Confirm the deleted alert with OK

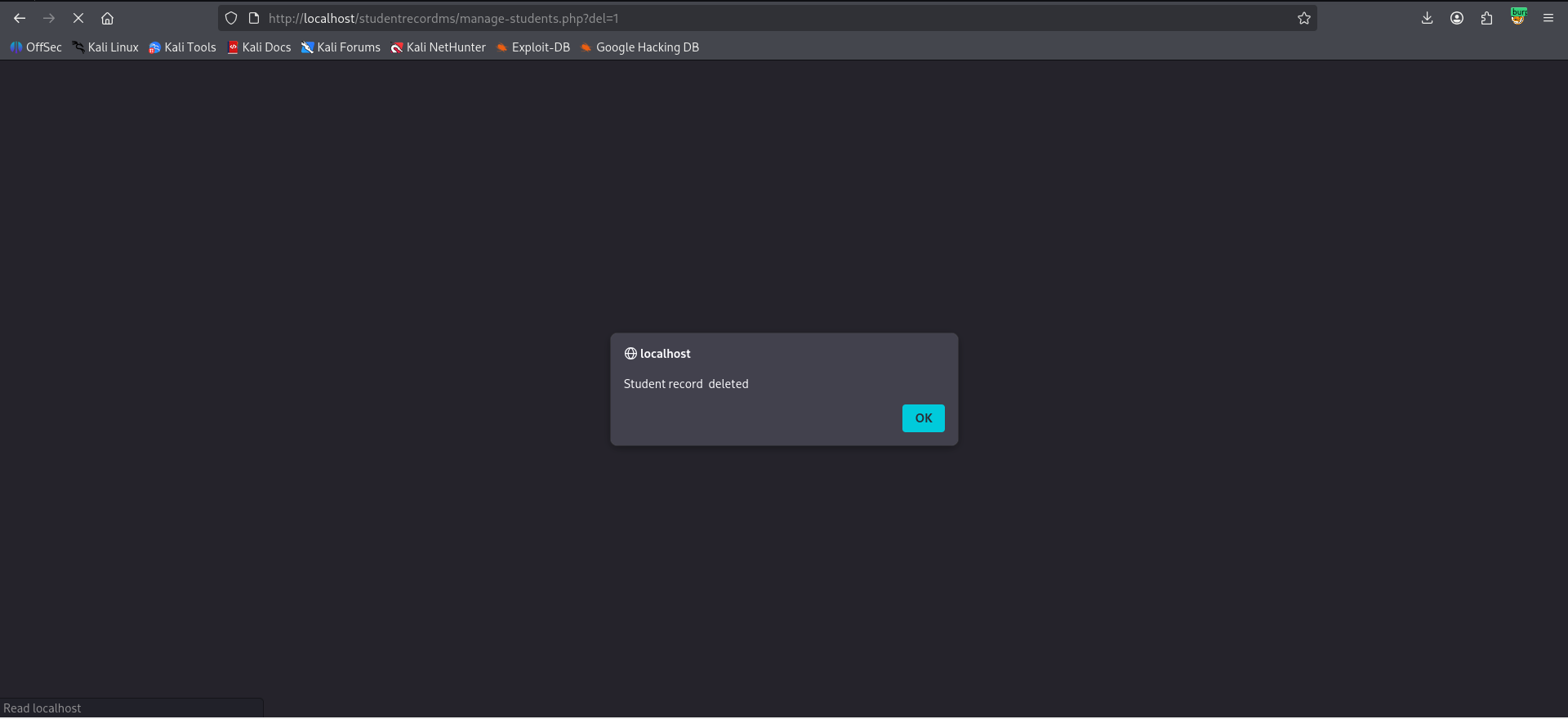[x=924, y=418]
